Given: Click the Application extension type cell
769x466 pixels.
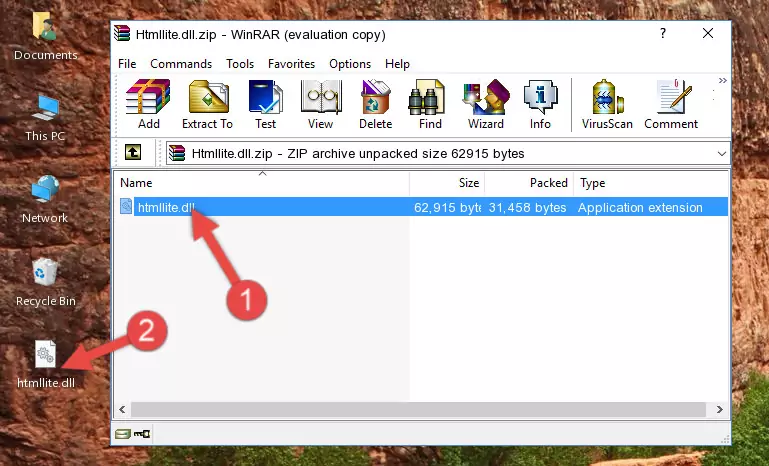Looking at the screenshot, I should (x=640, y=207).
